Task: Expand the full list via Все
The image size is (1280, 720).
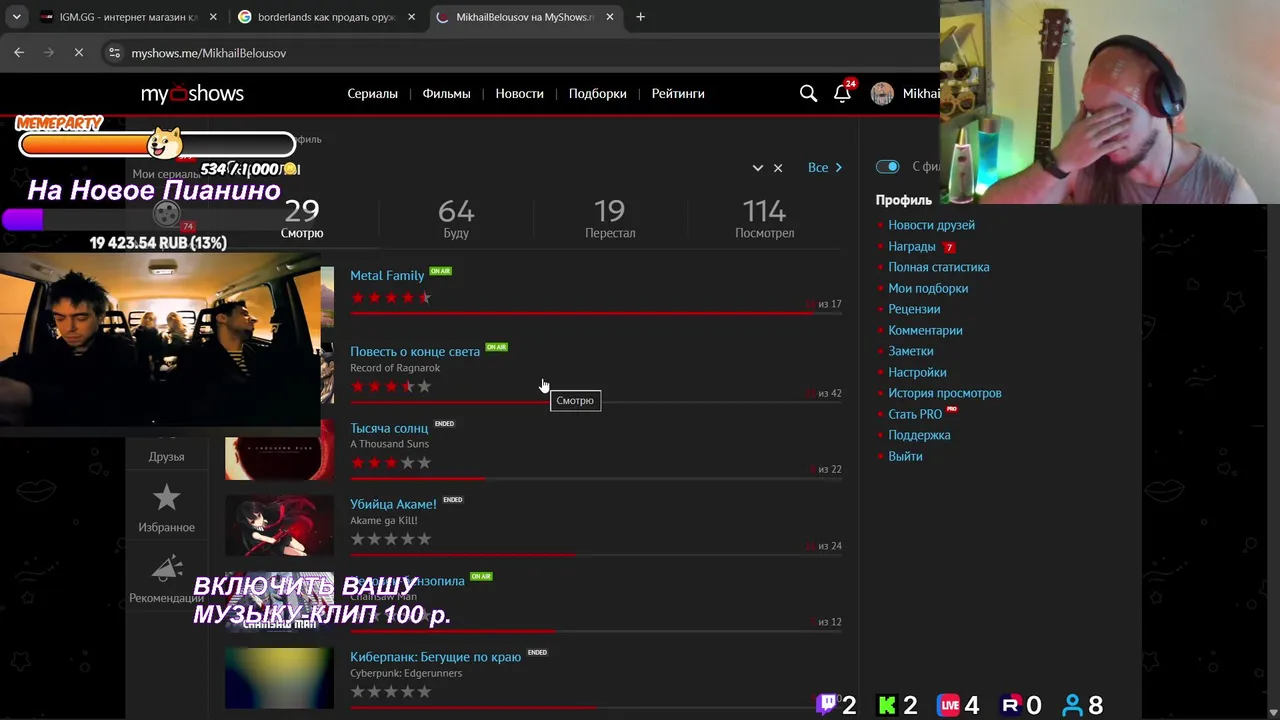Action: point(825,168)
